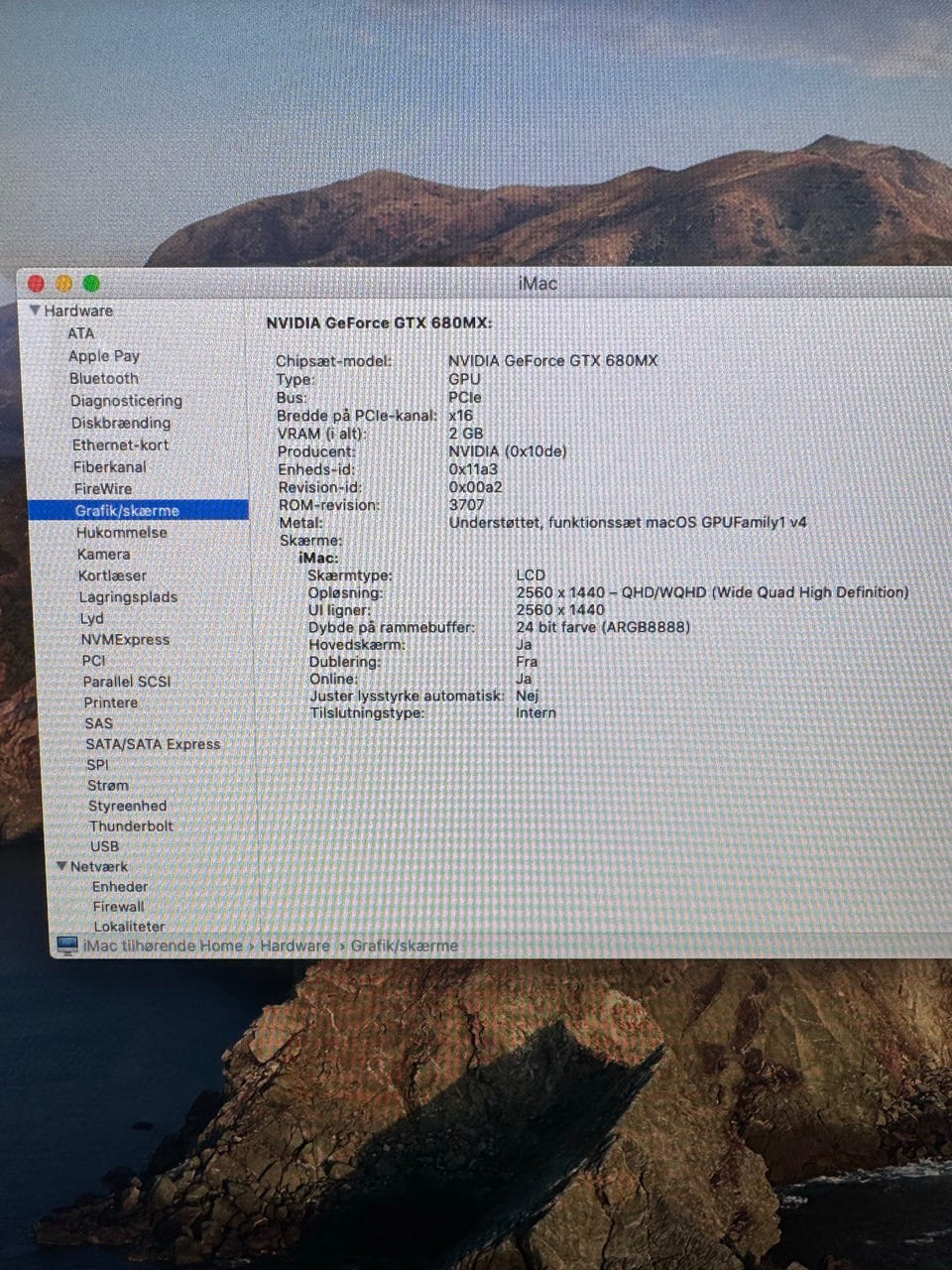Select Fiberkanal in the sidebar
This screenshot has width=952, height=1270.
(109, 466)
